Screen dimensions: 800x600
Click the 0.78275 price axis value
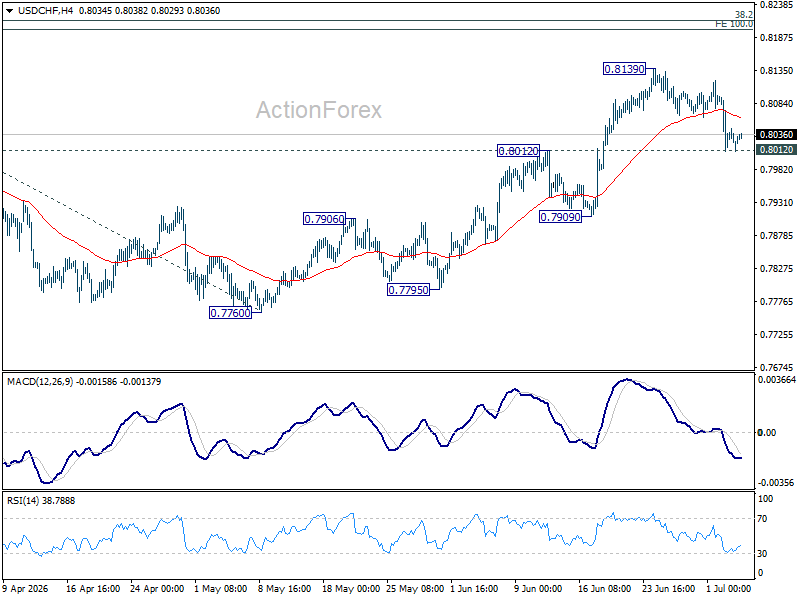(x=777, y=268)
